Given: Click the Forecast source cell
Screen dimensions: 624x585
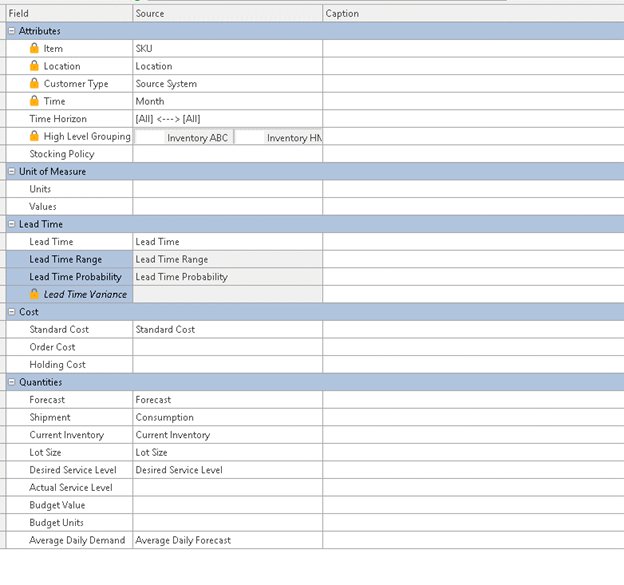Looking at the screenshot, I should tap(227, 400).
